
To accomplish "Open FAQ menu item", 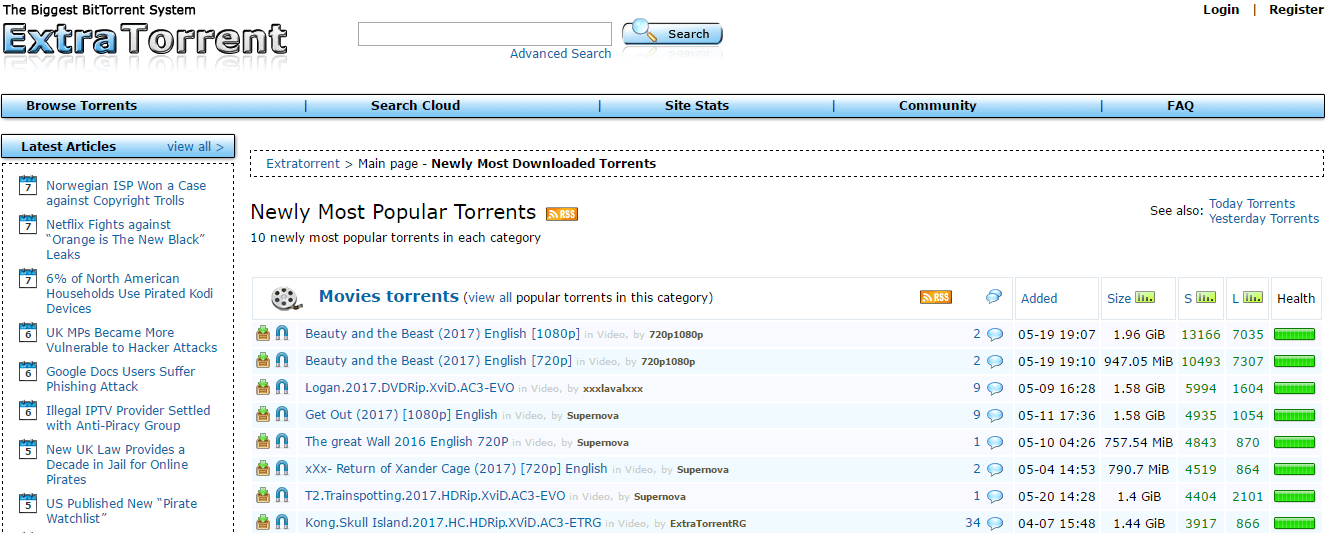I will (1180, 106).
